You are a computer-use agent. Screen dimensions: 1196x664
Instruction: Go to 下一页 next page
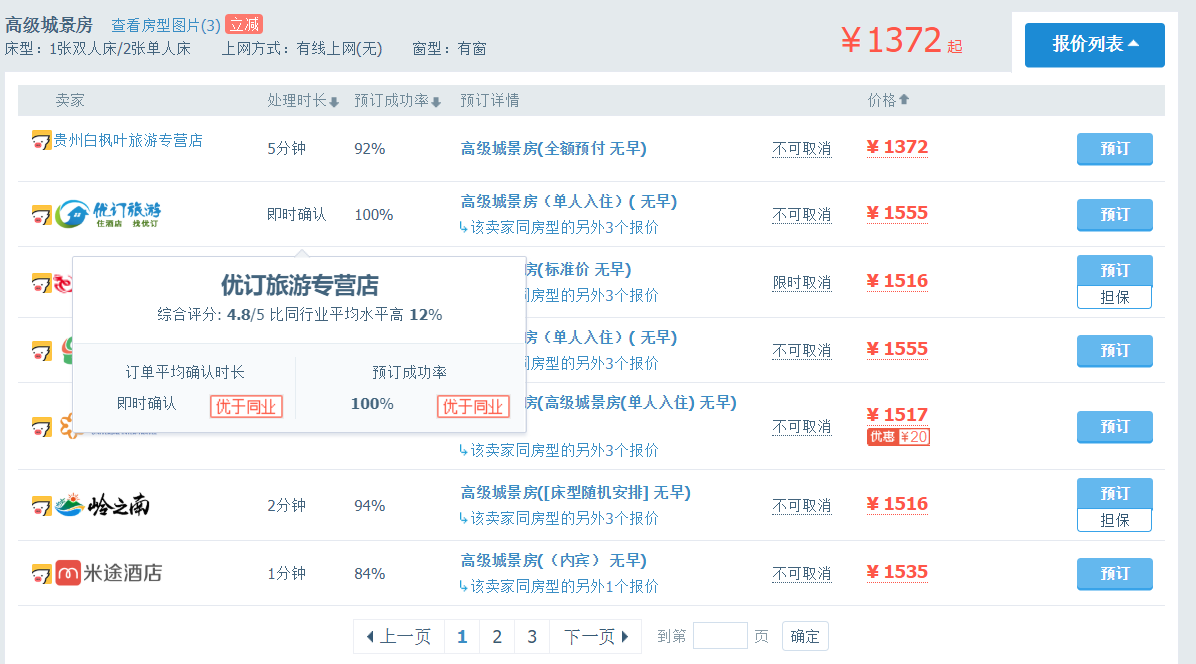click(x=595, y=637)
